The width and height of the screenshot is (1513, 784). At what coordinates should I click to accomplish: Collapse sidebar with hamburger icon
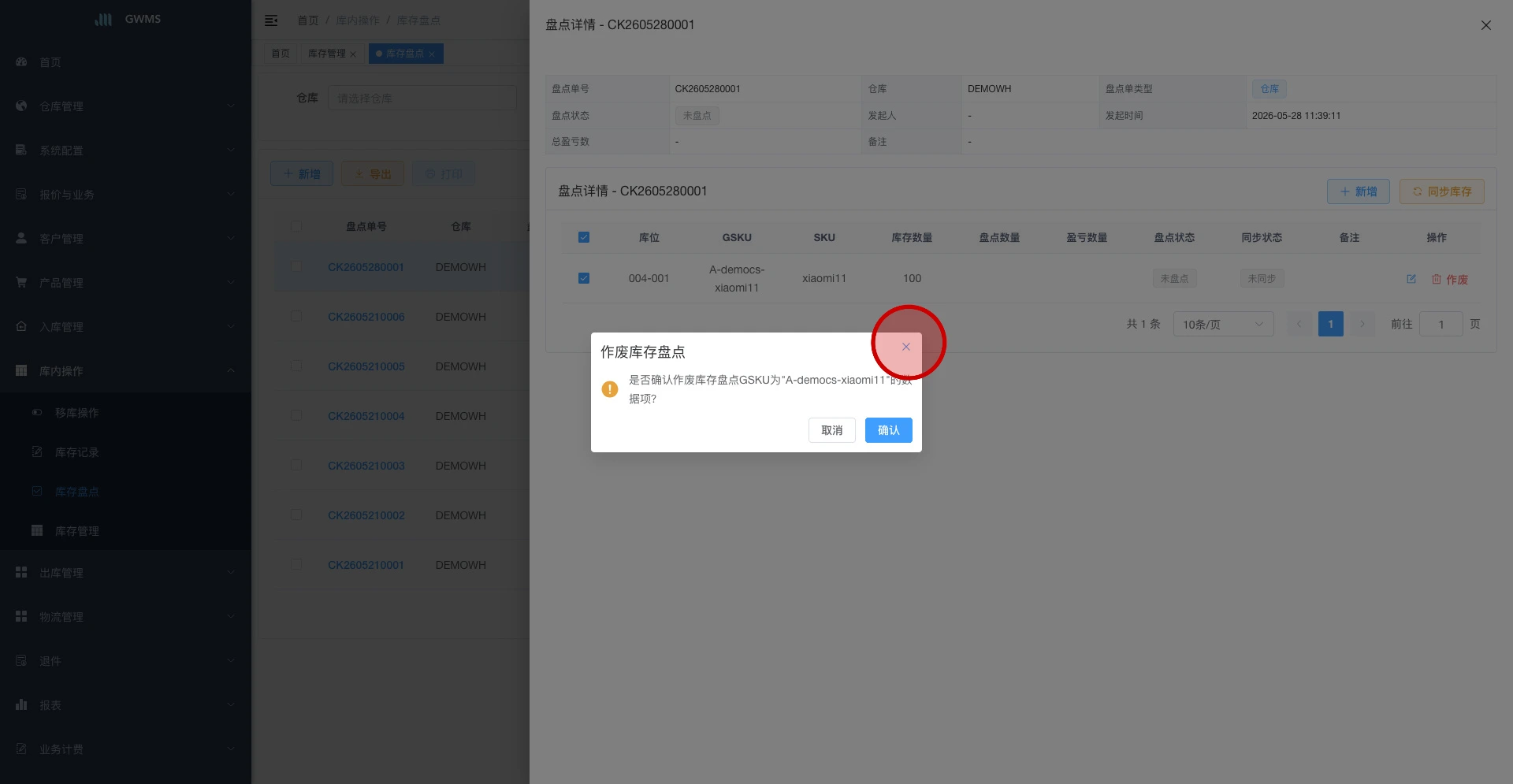click(271, 20)
